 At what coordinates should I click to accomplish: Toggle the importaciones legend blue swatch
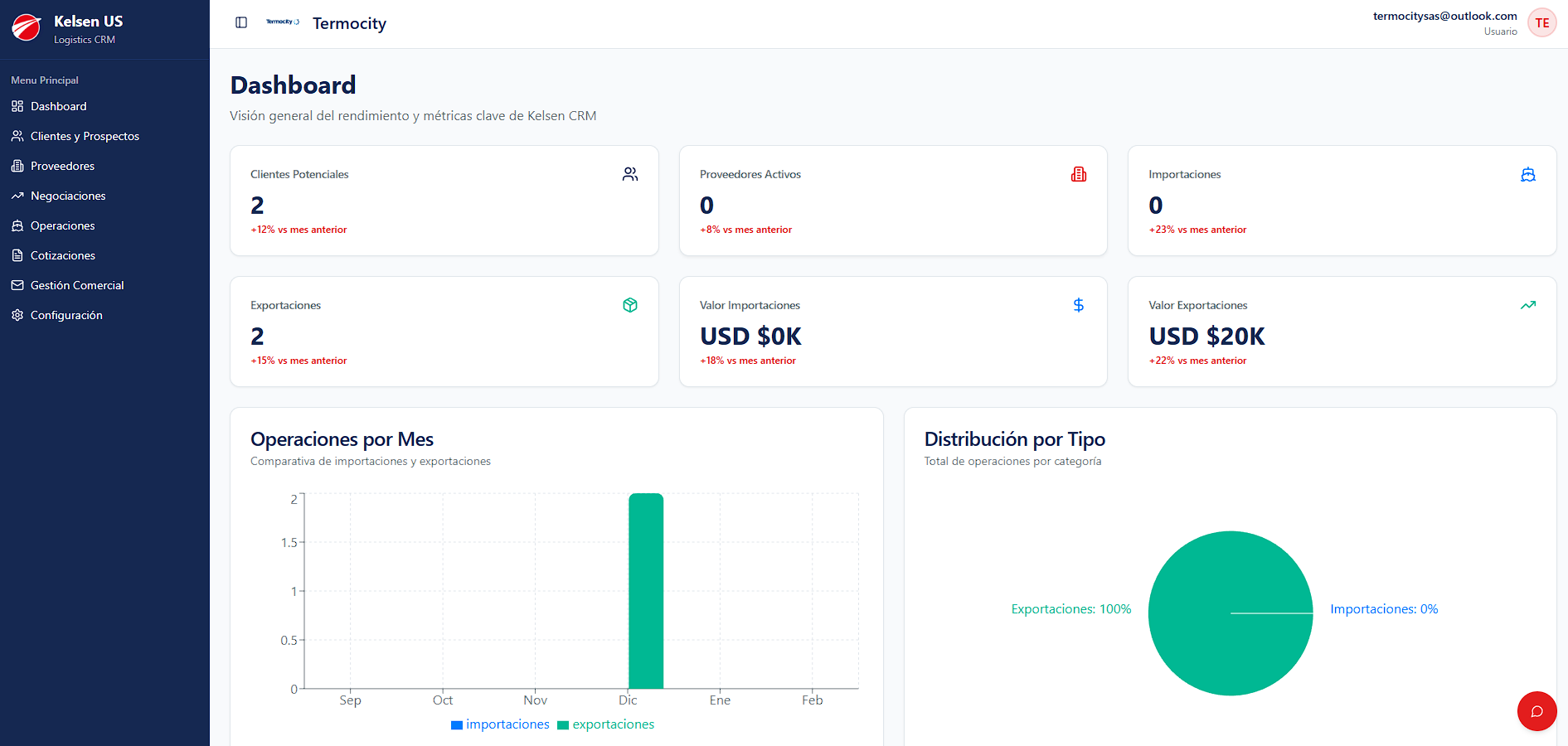click(457, 725)
